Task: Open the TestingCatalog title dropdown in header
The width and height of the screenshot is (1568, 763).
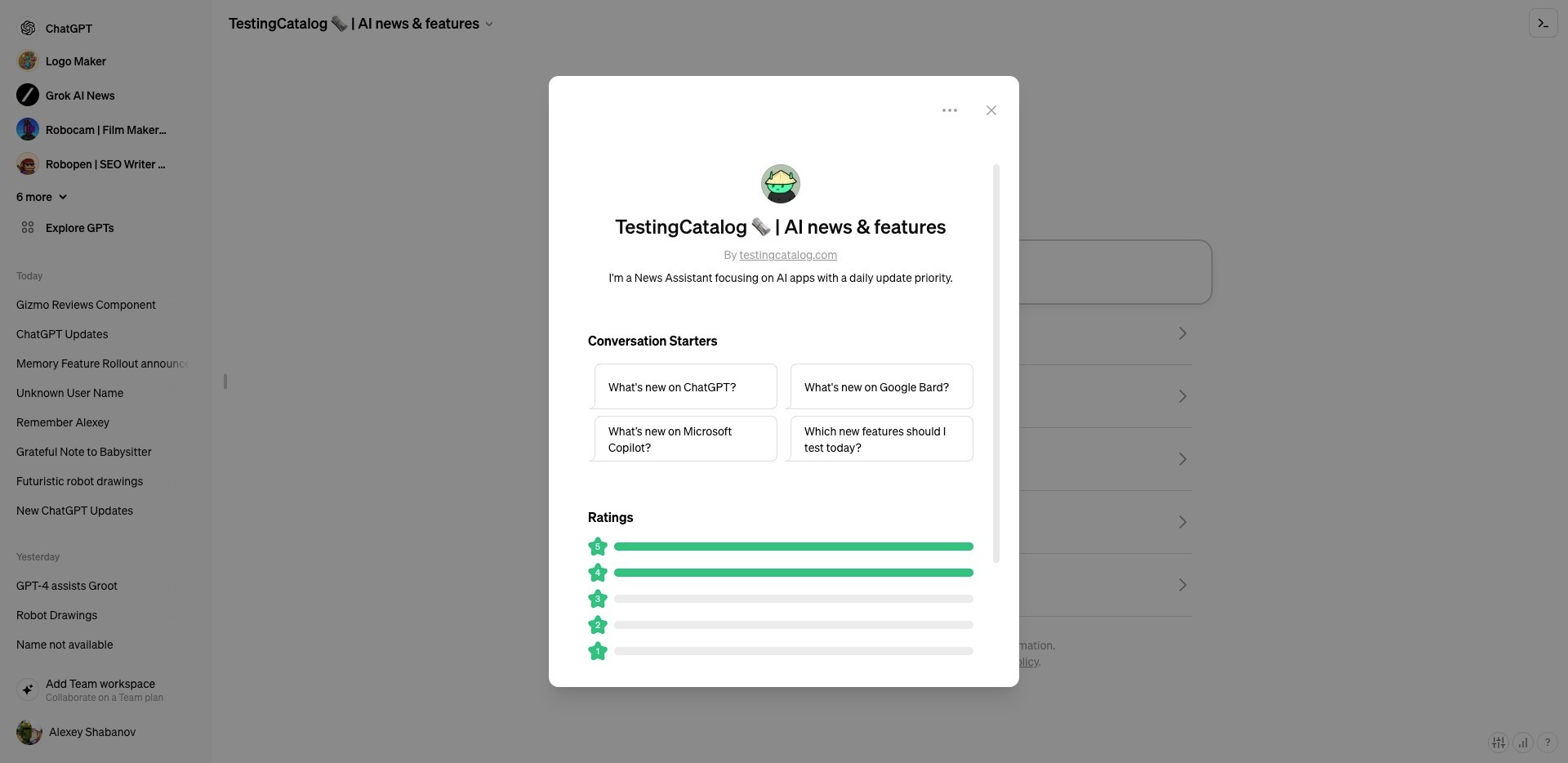Action: coord(361,24)
